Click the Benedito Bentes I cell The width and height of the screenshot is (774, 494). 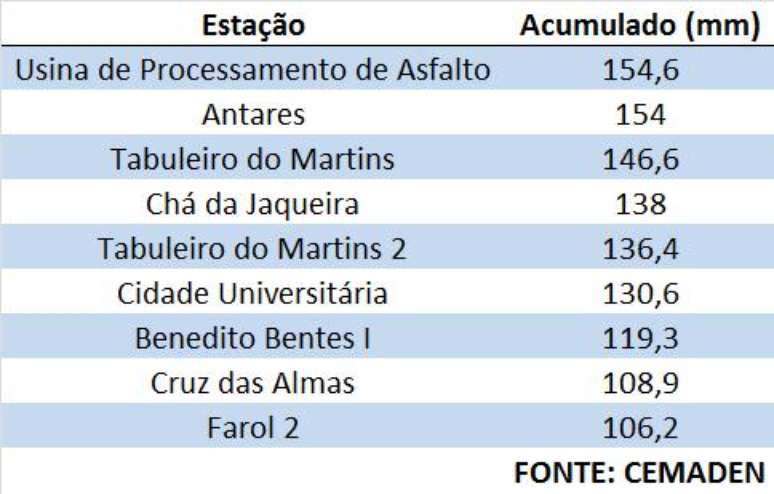(253, 338)
